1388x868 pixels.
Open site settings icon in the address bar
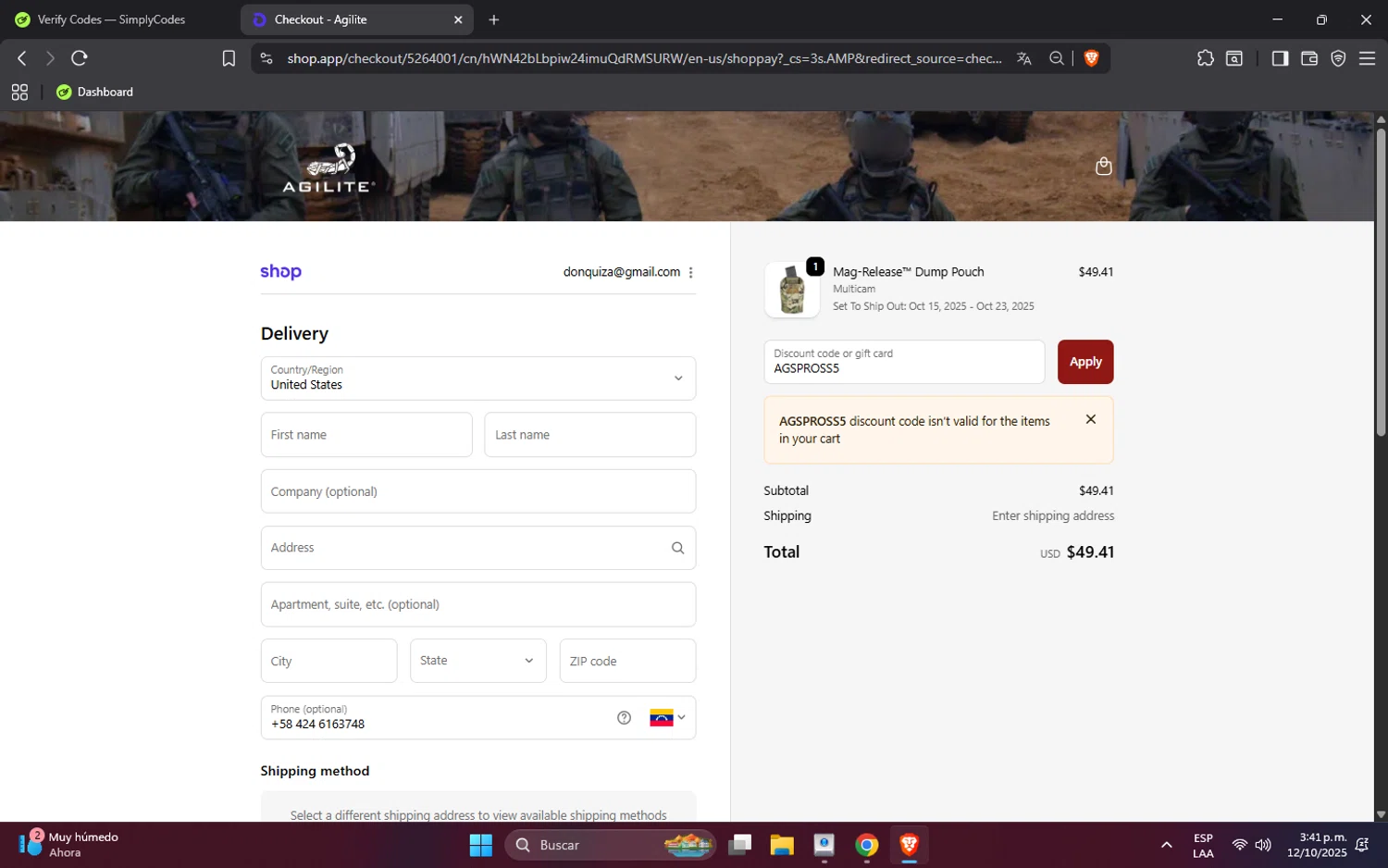click(x=266, y=58)
